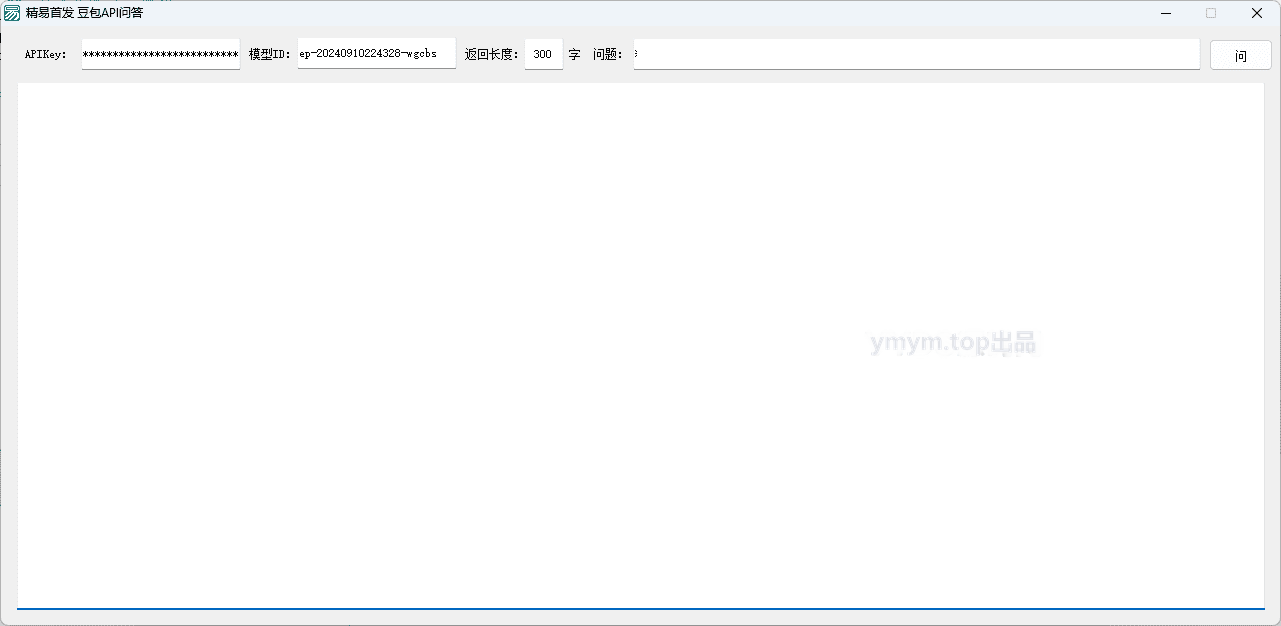Submit the question with the 问 button
1281x626 pixels.
[1241, 55]
